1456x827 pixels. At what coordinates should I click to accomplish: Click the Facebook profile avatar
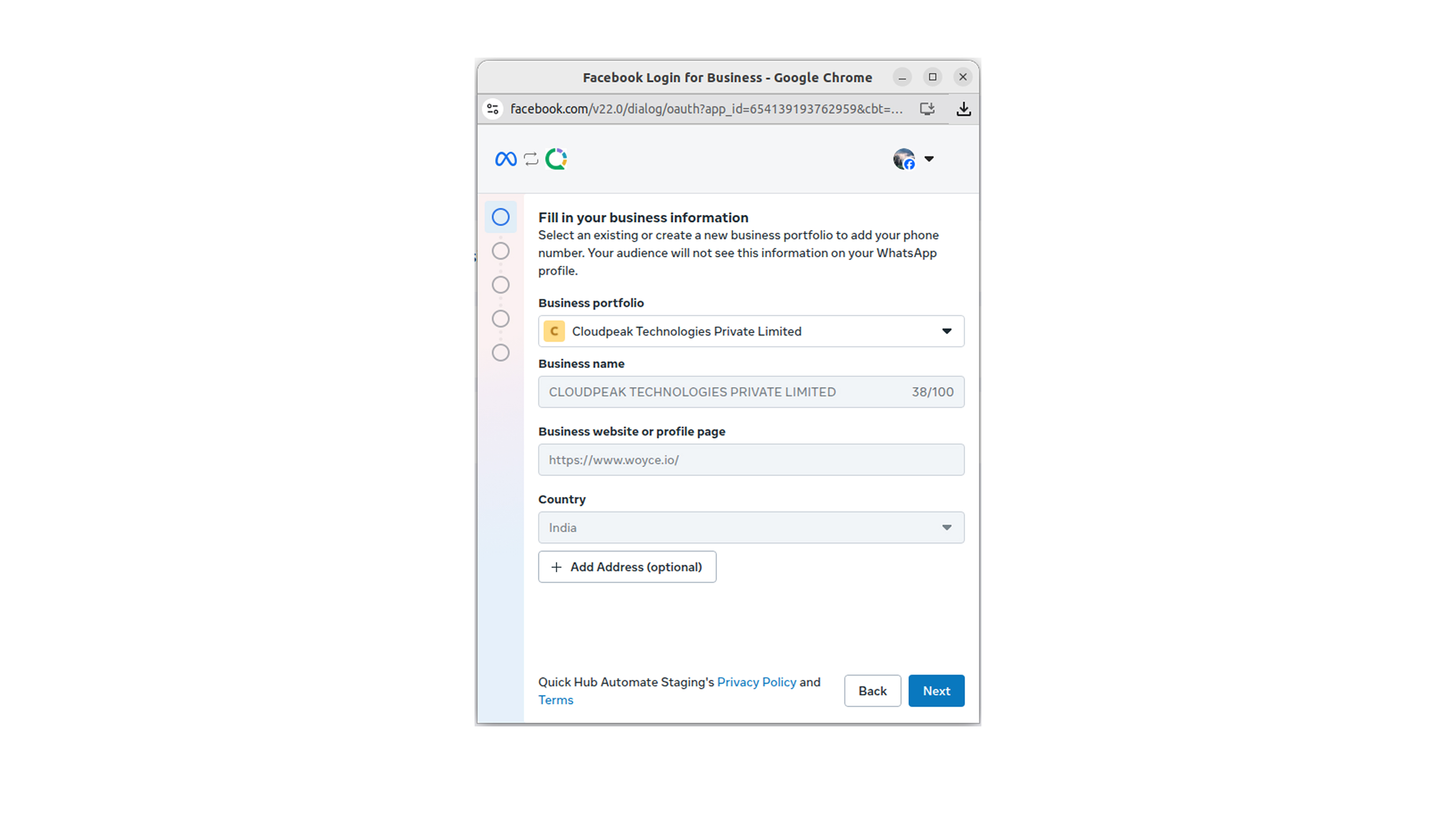pyautogui.click(x=903, y=159)
